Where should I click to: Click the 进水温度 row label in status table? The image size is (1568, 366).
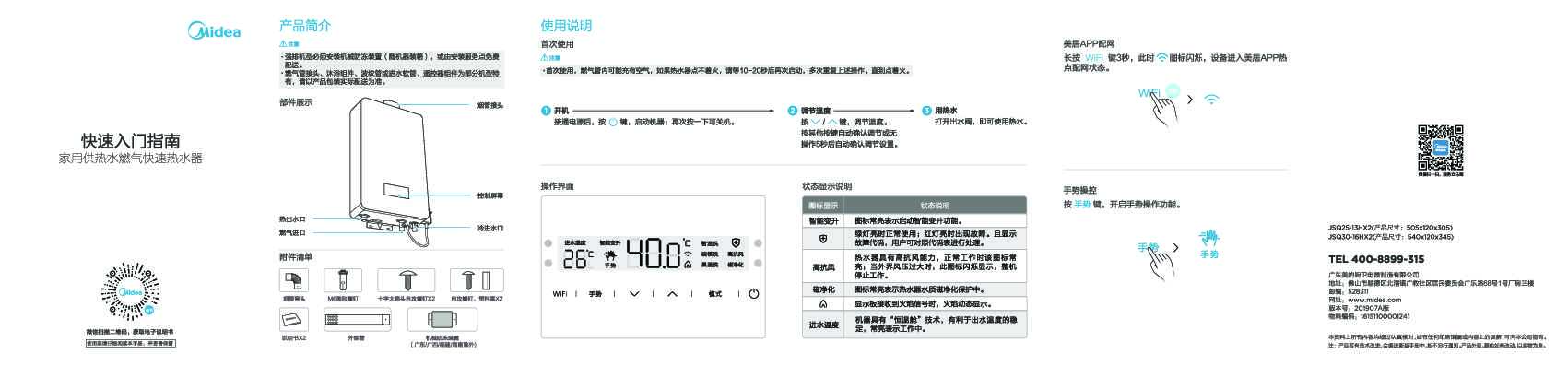point(823,325)
